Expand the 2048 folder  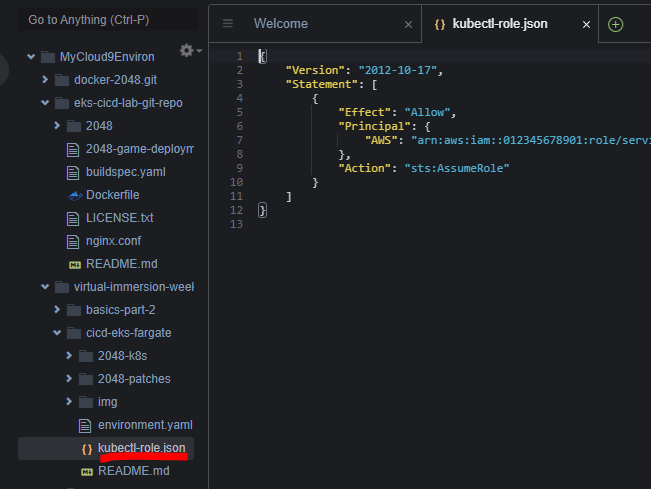tap(57, 125)
